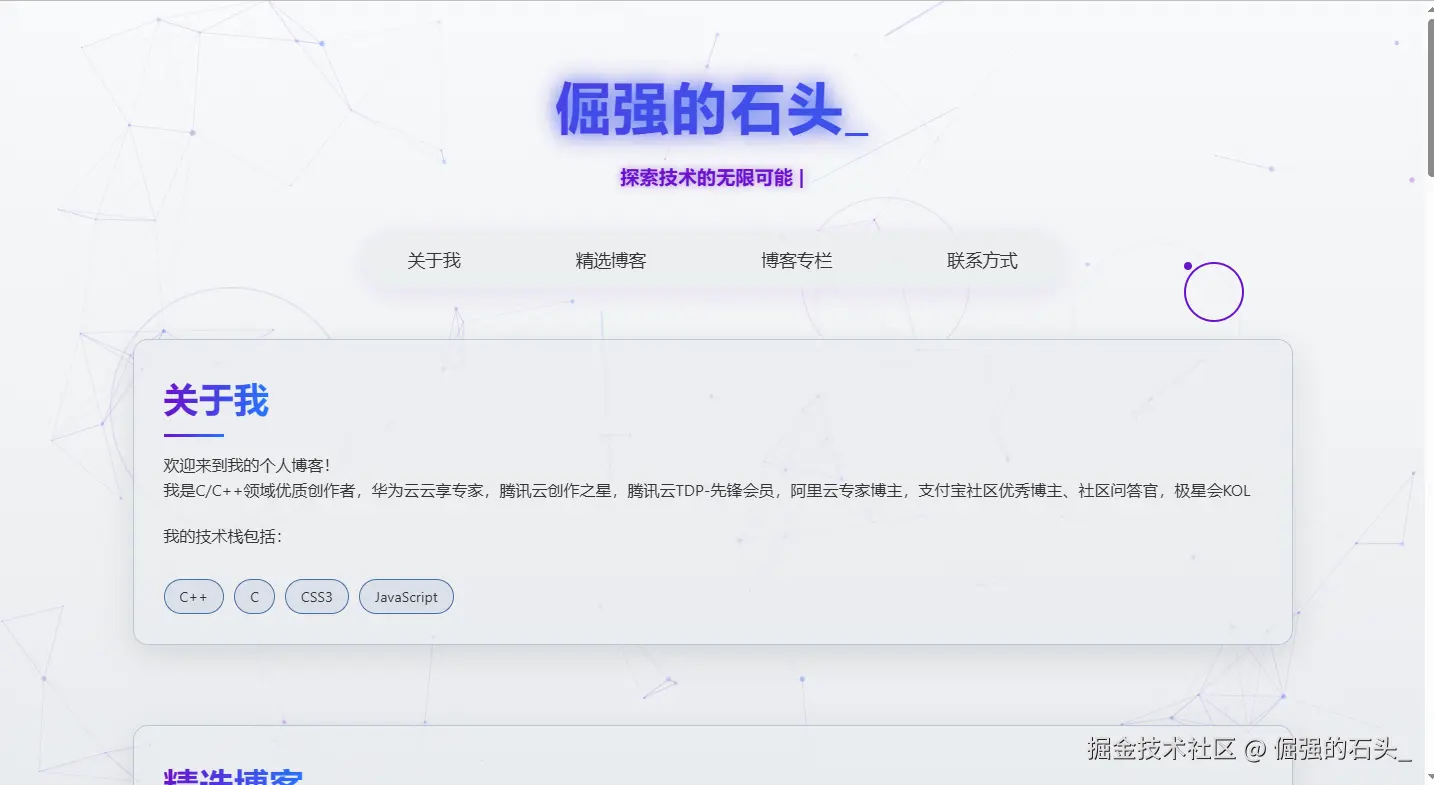Screen dimensions: 1434x785
Task: Click the tagline 探索技术的无限可能
Action: pyautogui.click(x=710, y=177)
